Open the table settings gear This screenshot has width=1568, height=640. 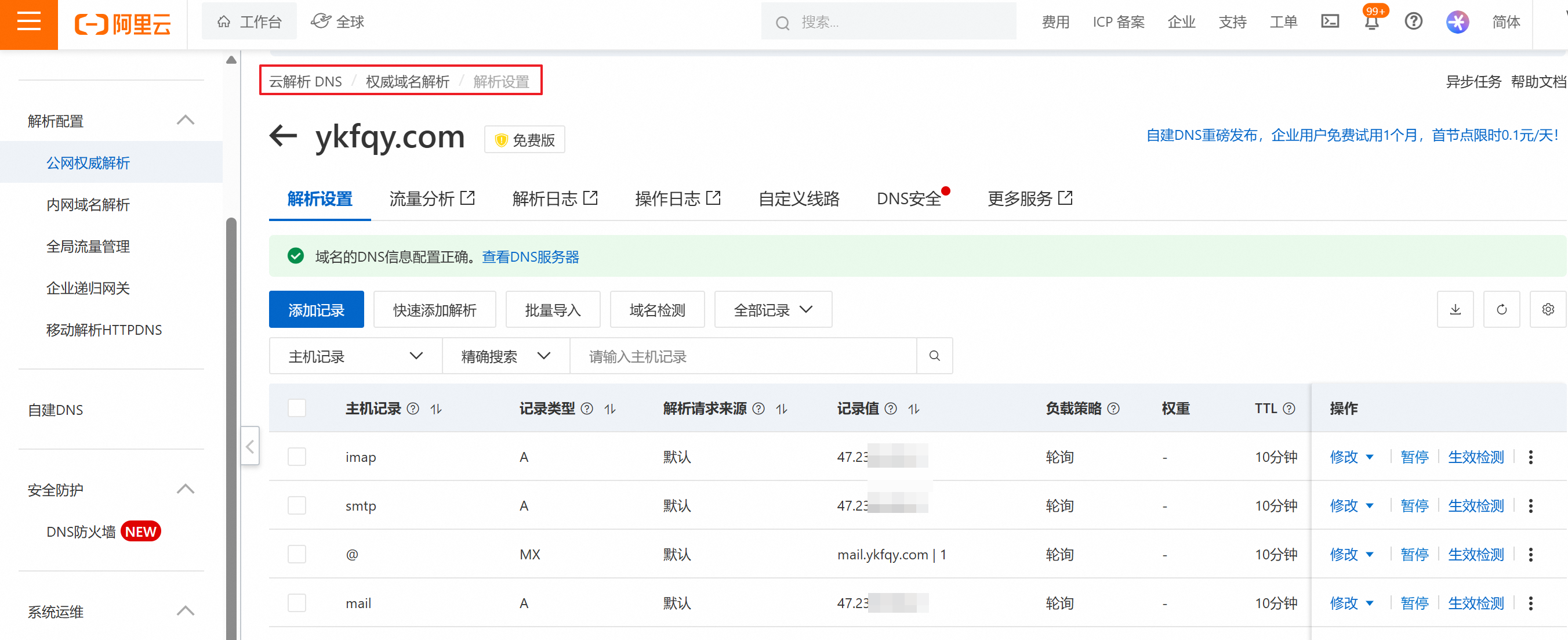[x=1547, y=309]
